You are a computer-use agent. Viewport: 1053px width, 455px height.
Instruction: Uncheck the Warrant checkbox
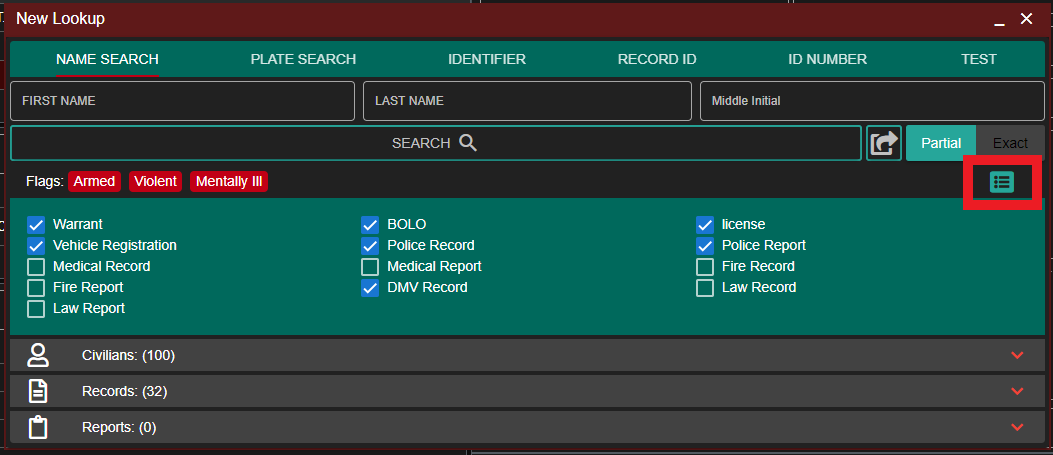36,225
